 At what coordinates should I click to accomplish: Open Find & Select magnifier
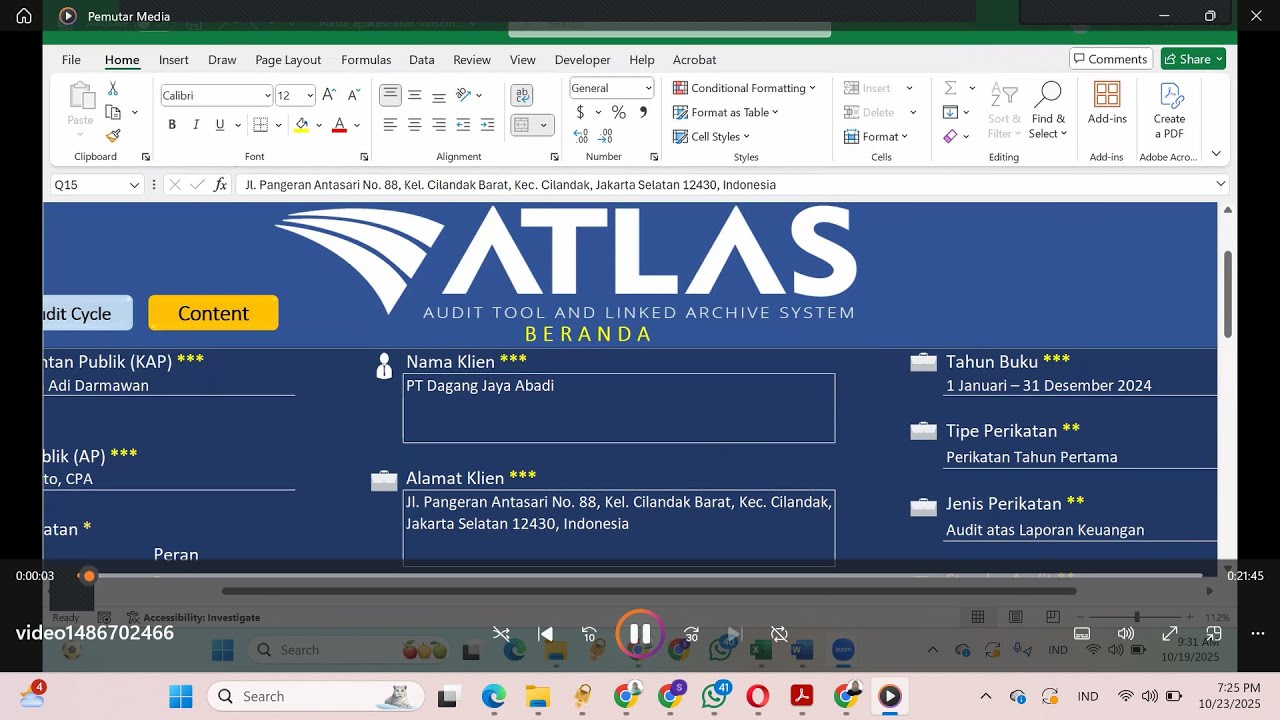(x=1048, y=111)
